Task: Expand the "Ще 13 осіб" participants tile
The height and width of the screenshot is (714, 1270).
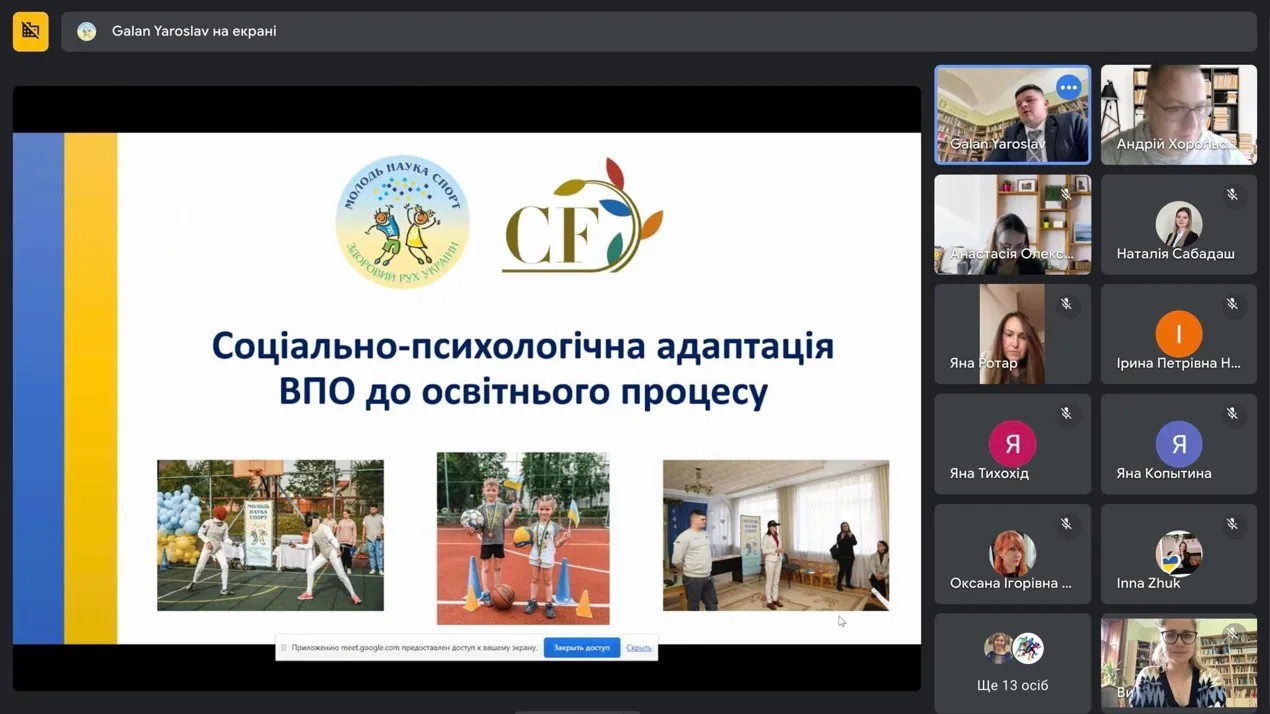Action: [1012, 662]
